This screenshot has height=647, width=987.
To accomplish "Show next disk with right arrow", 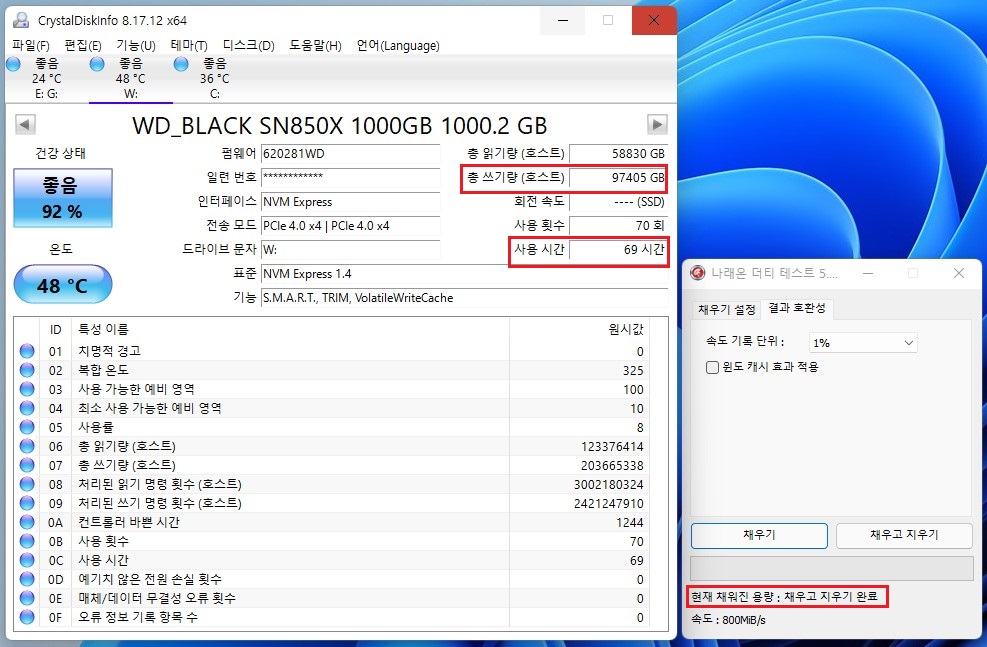I will [x=657, y=124].
